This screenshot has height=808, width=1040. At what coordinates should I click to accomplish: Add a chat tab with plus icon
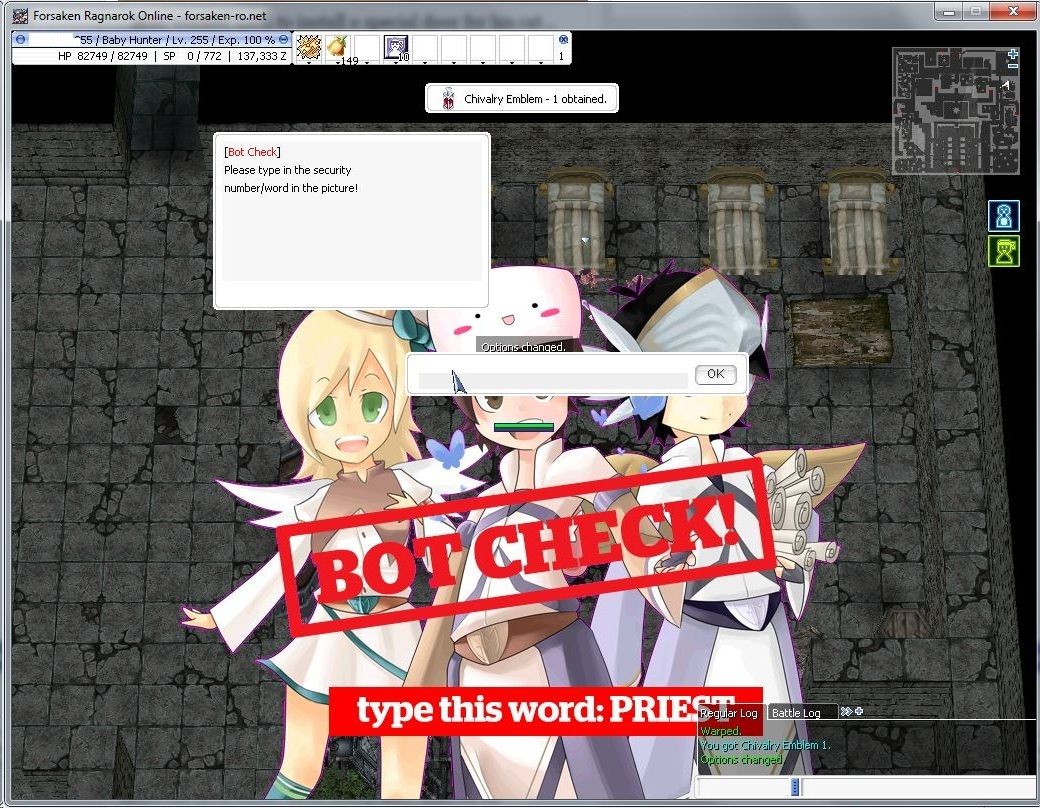859,711
